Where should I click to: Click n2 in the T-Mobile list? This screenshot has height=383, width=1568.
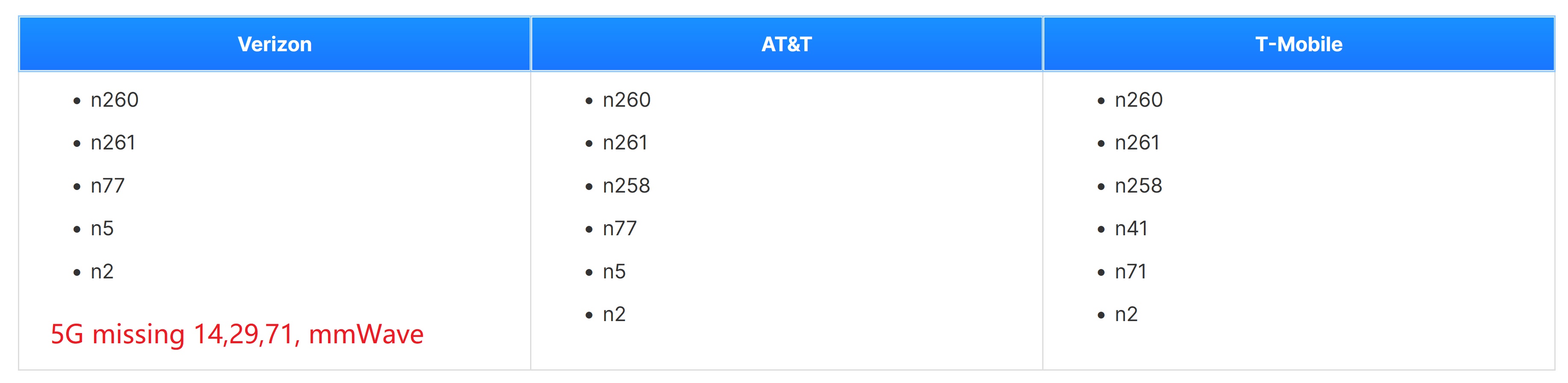(x=1126, y=314)
